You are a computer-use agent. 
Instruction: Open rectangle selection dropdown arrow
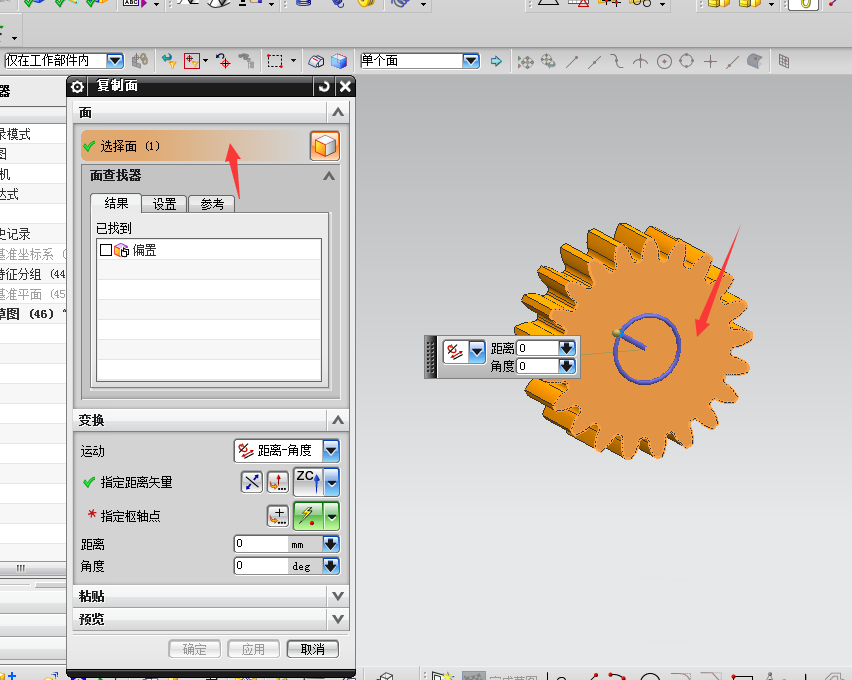pyautogui.click(x=293, y=61)
